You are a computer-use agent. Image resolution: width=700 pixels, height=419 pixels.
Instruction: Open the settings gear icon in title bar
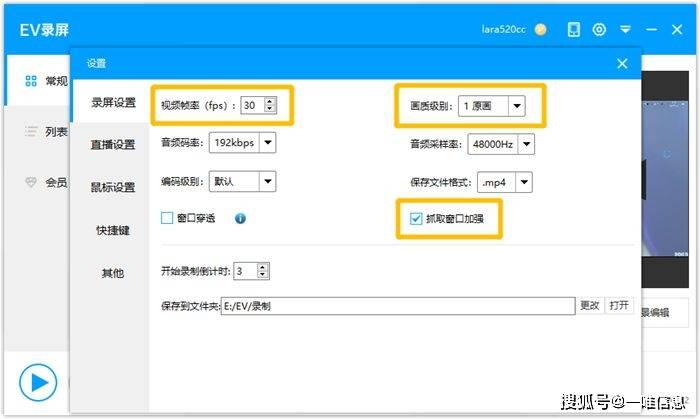coord(599,29)
